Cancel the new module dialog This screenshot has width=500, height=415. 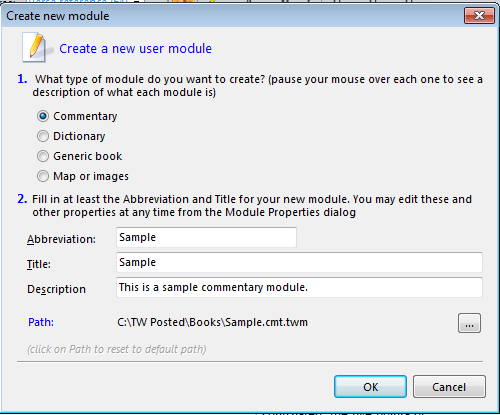tap(449, 387)
